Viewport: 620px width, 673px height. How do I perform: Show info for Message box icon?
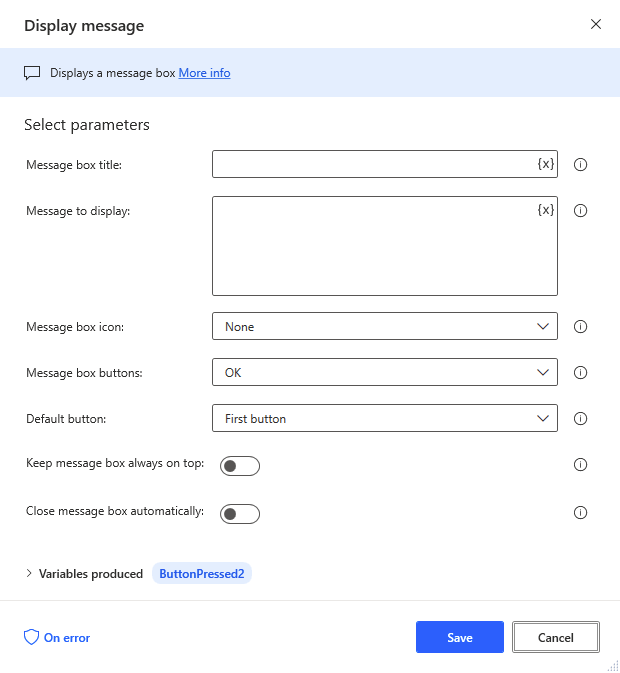[580, 327]
